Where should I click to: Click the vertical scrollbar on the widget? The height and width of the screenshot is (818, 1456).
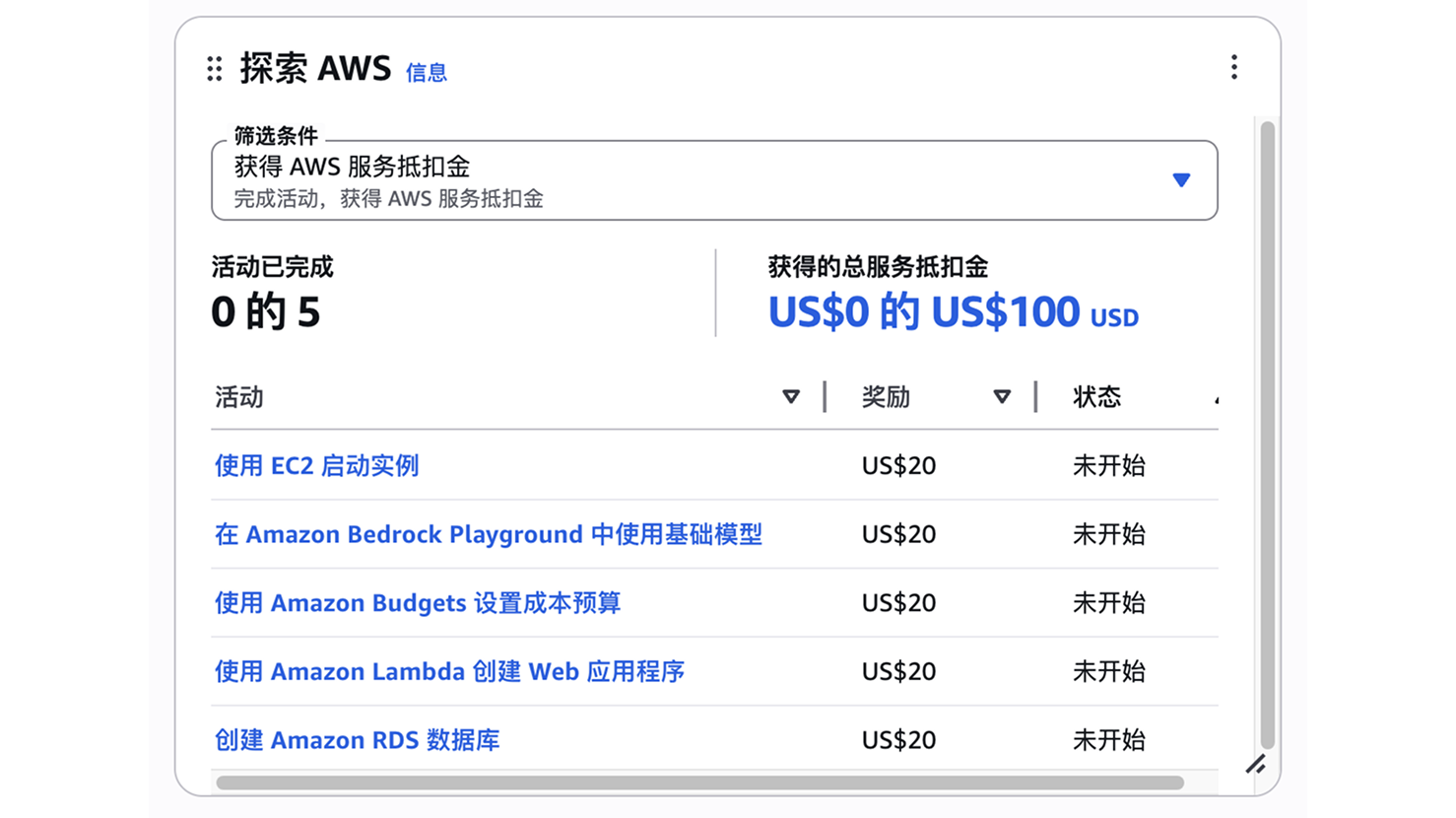tap(1267, 434)
